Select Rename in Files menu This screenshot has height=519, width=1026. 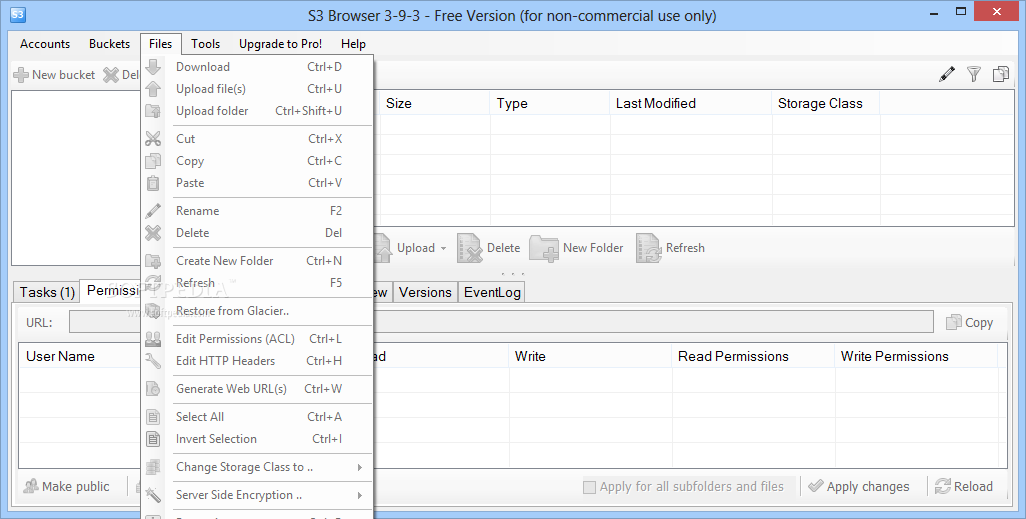[x=257, y=211]
